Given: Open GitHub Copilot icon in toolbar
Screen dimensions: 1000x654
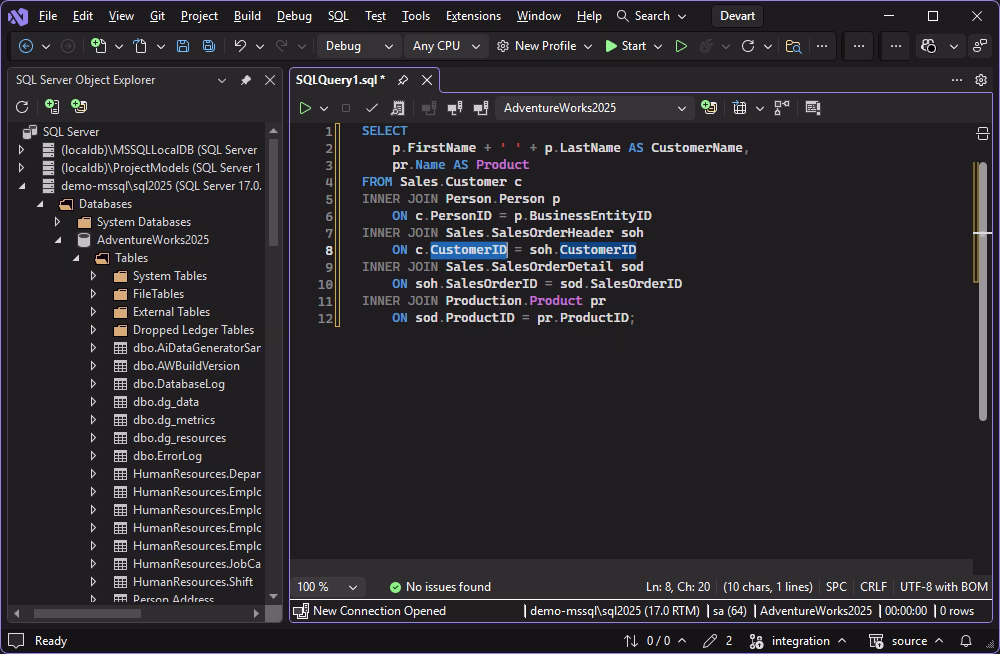Looking at the screenshot, I should tap(929, 46).
